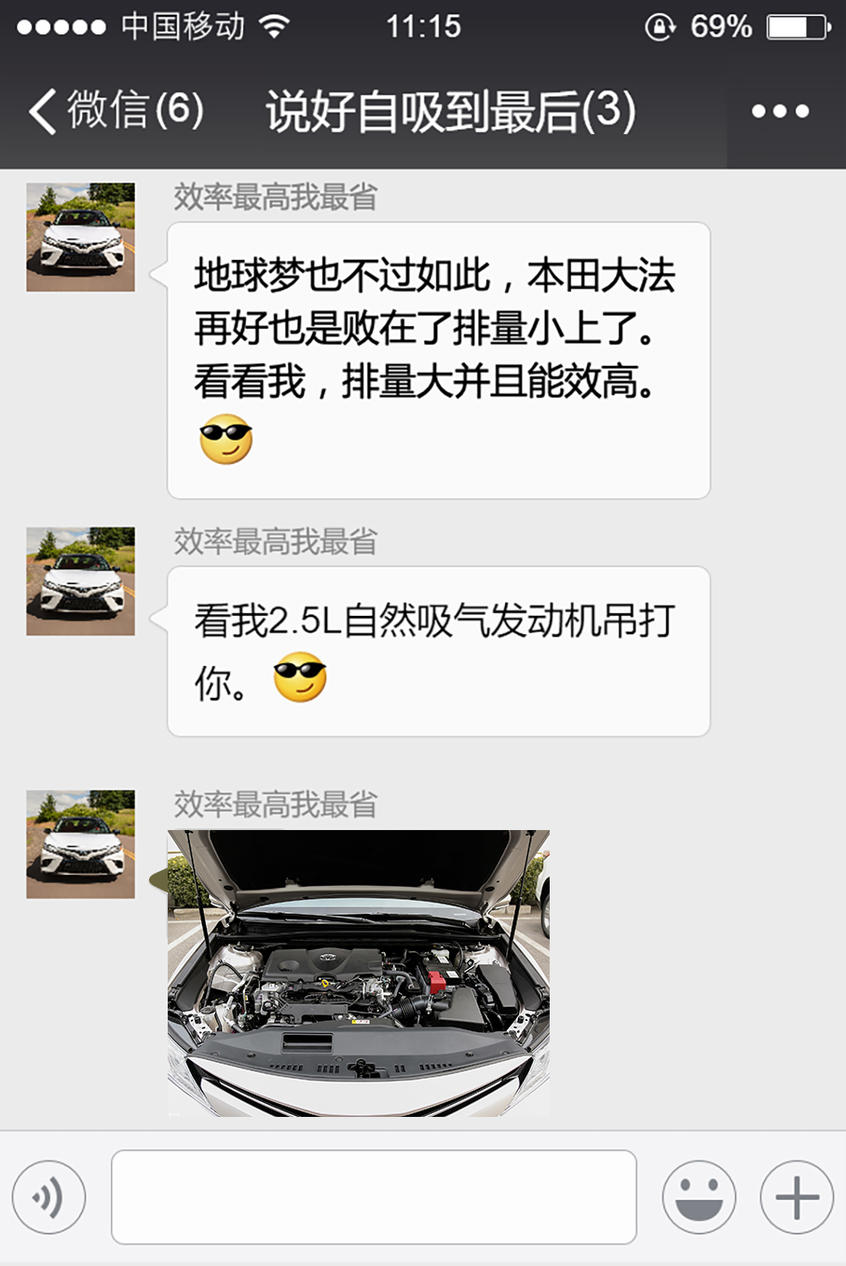The height and width of the screenshot is (1266, 846).
Task: Go back to 微信(6) chat list
Action: pos(116,111)
